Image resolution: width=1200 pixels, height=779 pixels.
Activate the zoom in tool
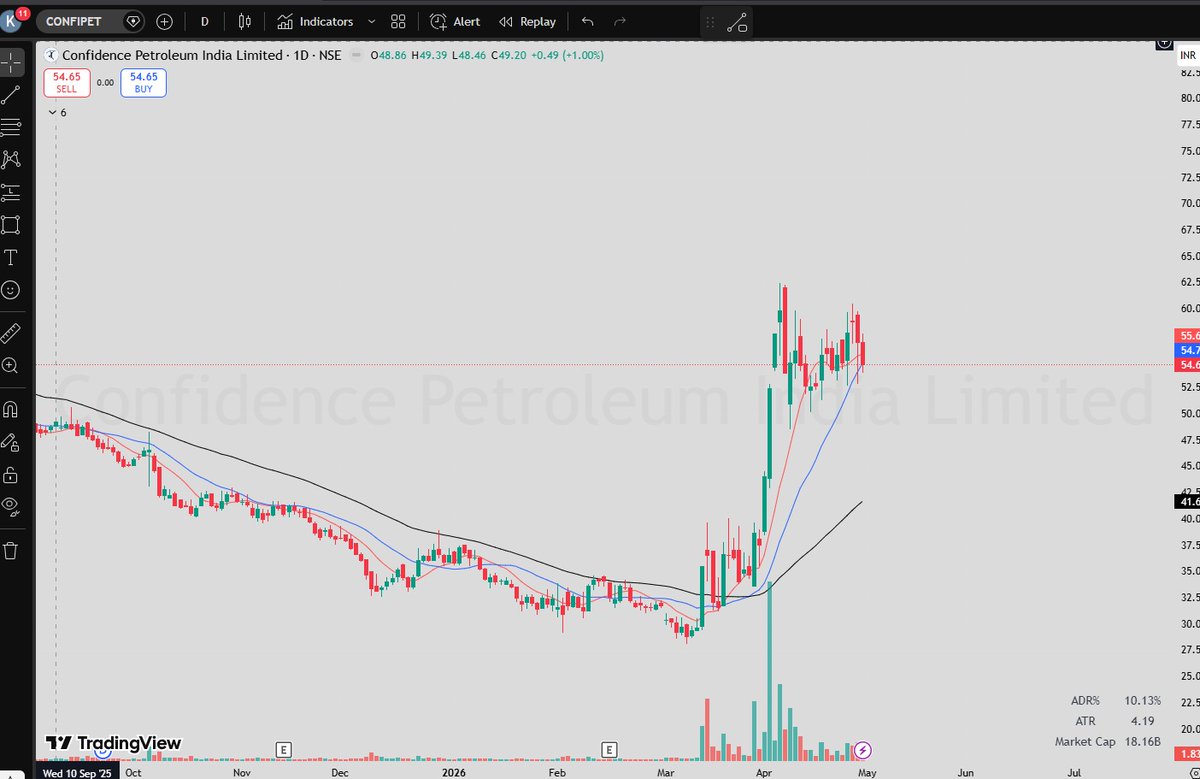coord(11,366)
